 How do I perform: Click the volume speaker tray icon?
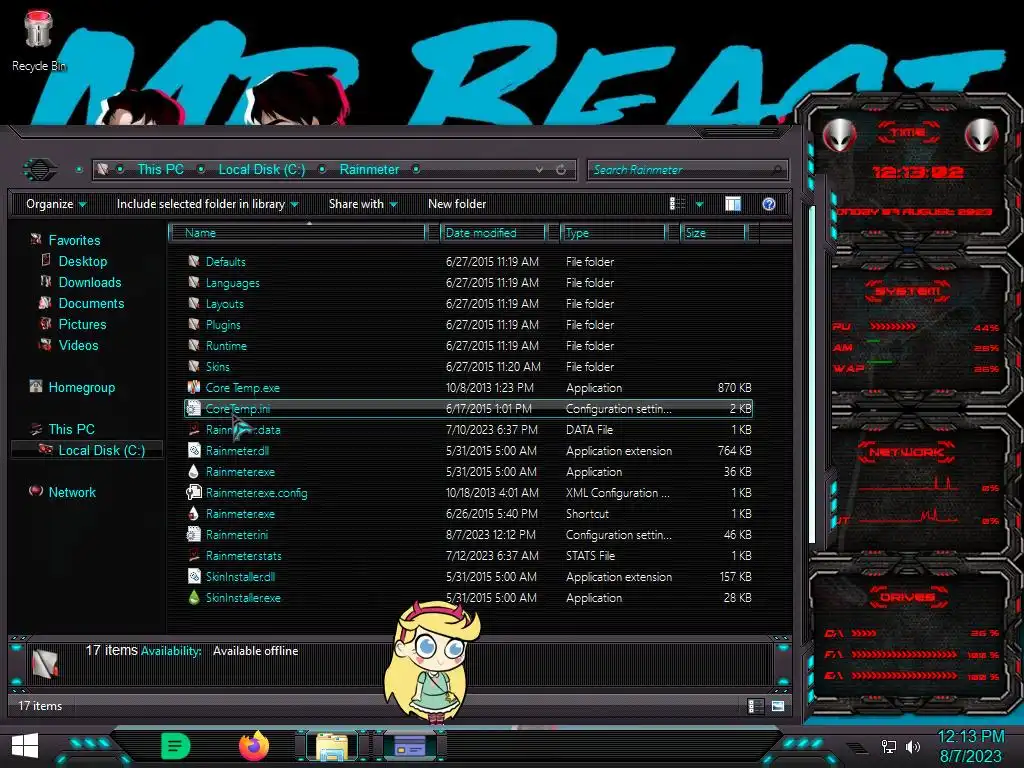click(x=913, y=746)
